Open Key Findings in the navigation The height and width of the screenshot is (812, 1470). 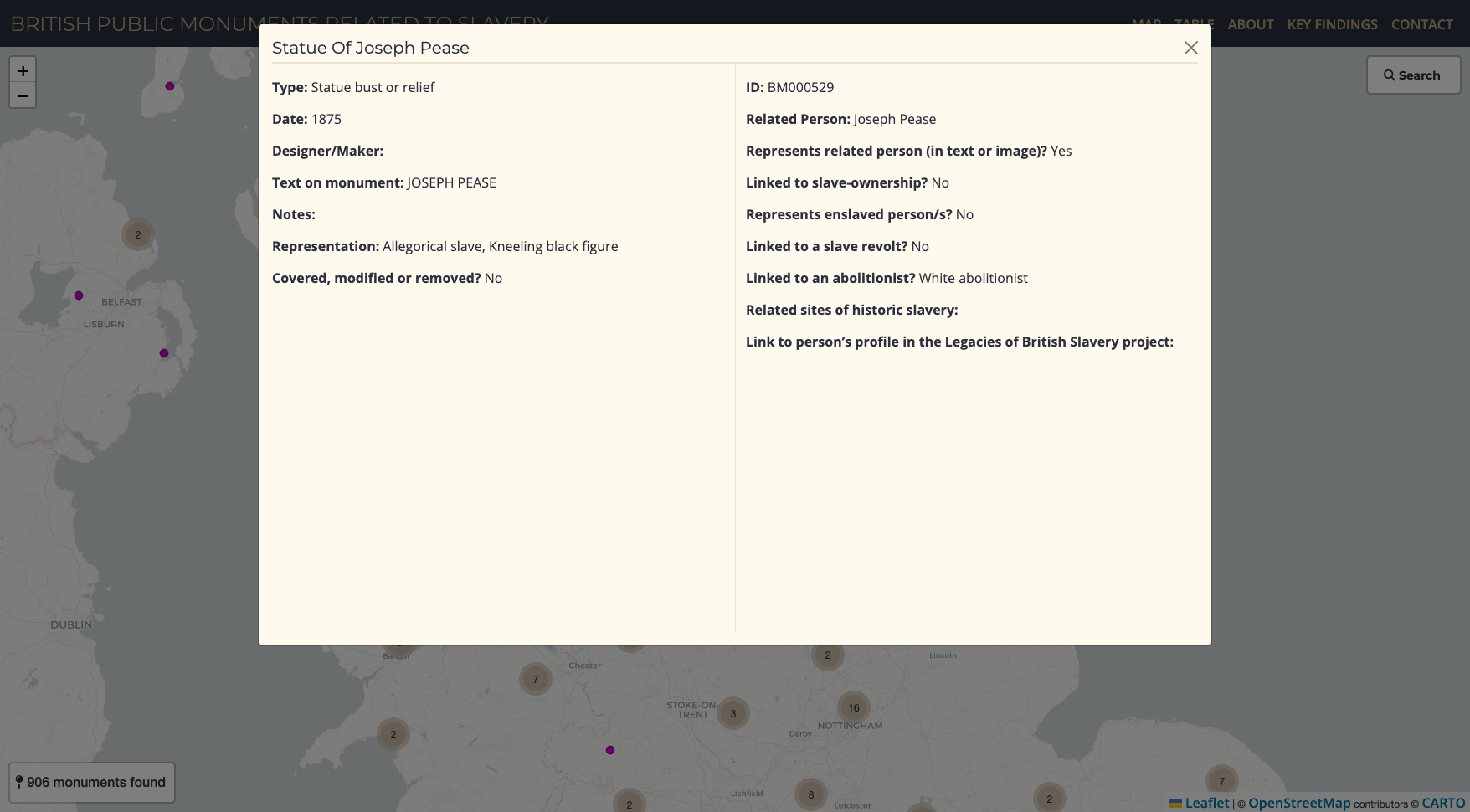pyautogui.click(x=1332, y=24)
